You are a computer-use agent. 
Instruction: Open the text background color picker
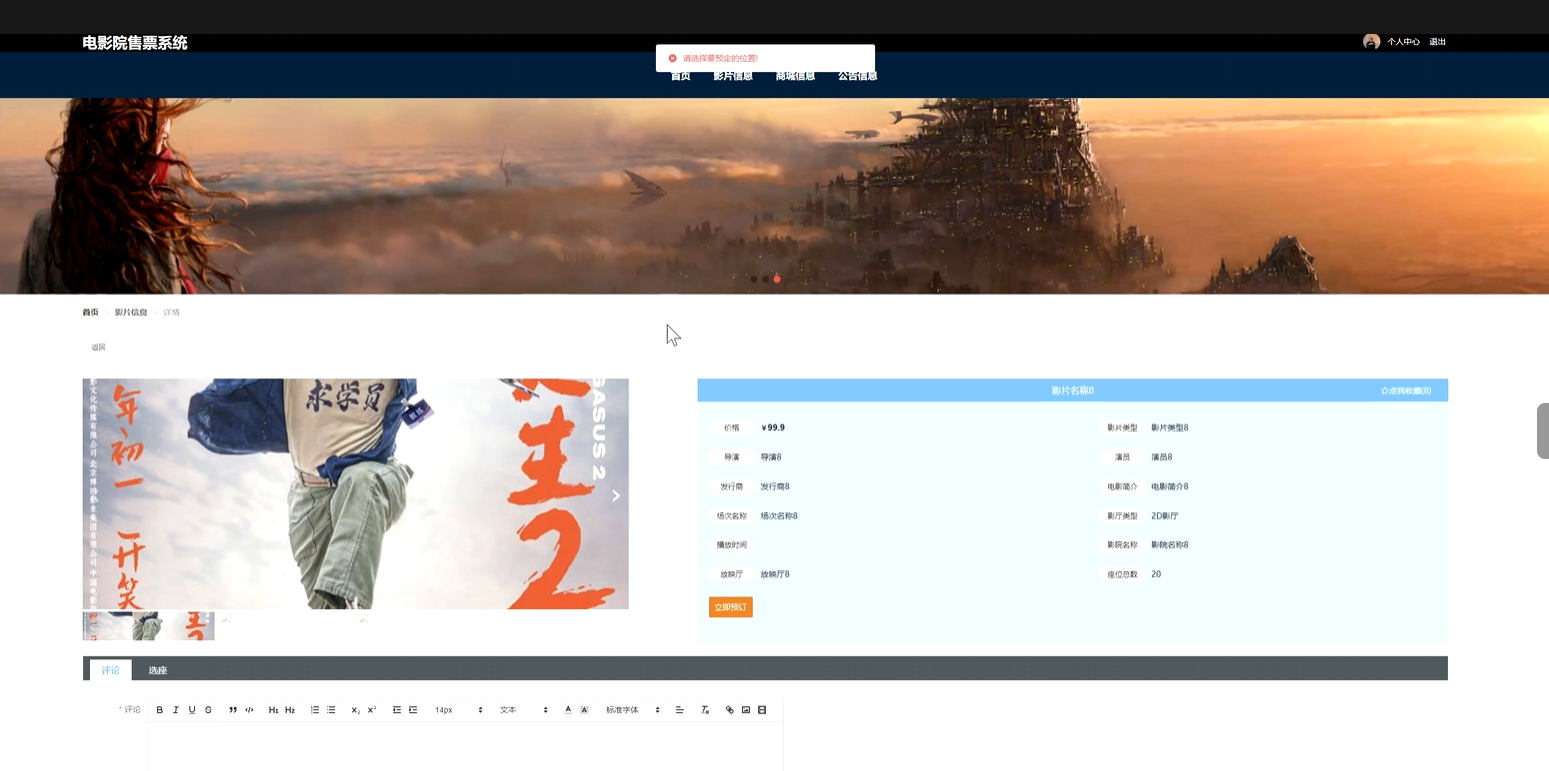(584, 710)
